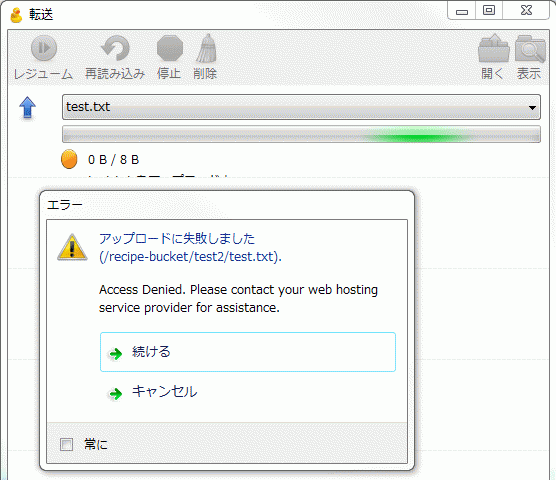Click the Resume (レジューム) toolbar icon

click(x=44, y=48)
